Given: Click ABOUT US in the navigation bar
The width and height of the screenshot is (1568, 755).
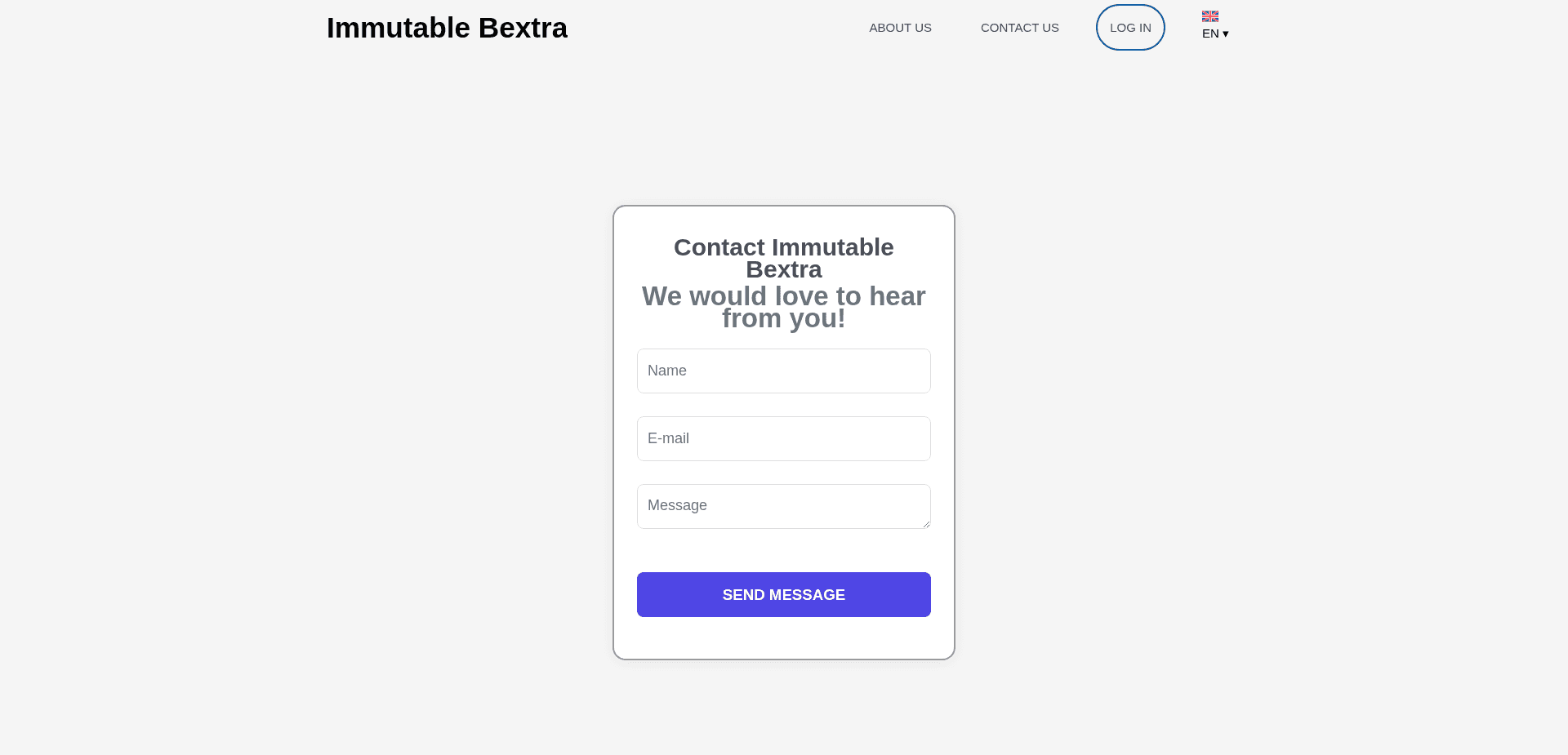Looking at the screenshot, I should [900, 27].
